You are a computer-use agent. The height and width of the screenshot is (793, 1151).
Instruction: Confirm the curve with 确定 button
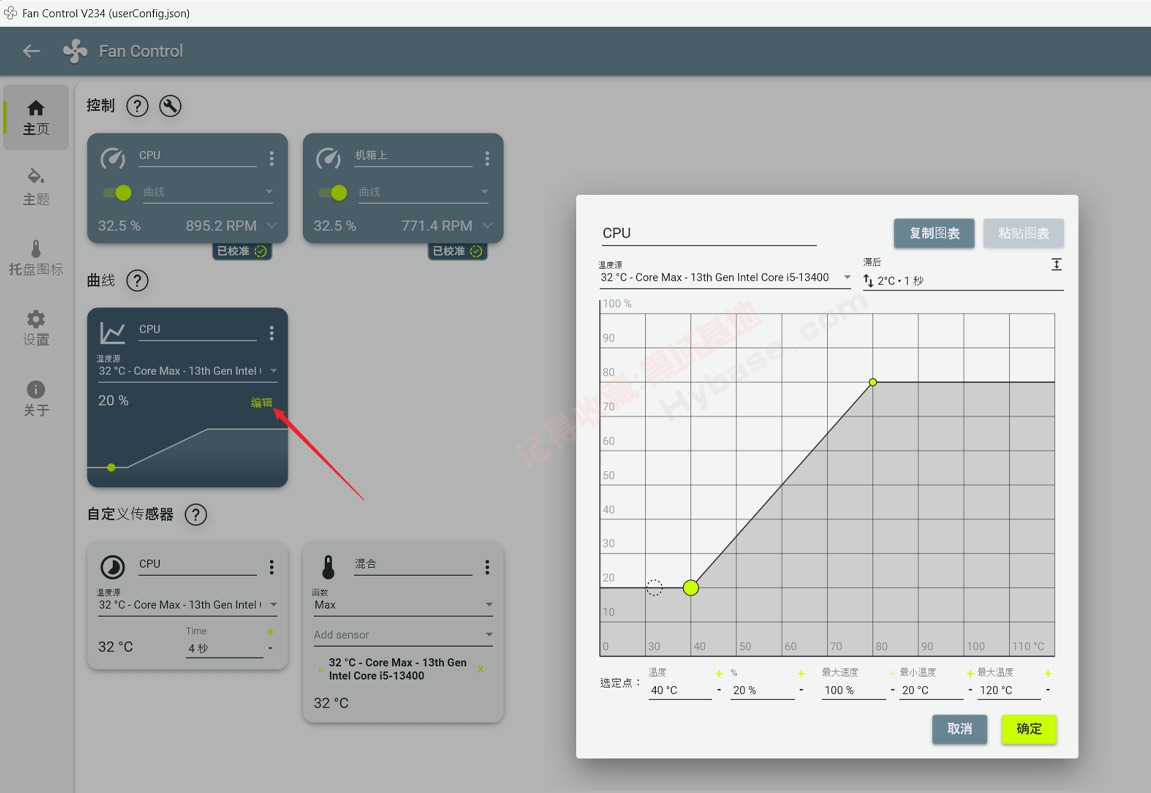[1028, 729]
